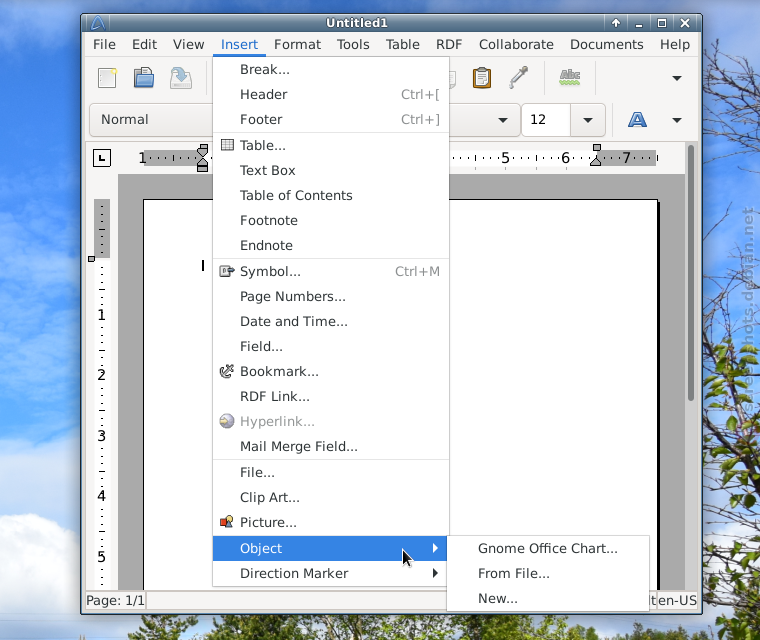Click the en-US language status entry
760x640 pixels.
677,601
